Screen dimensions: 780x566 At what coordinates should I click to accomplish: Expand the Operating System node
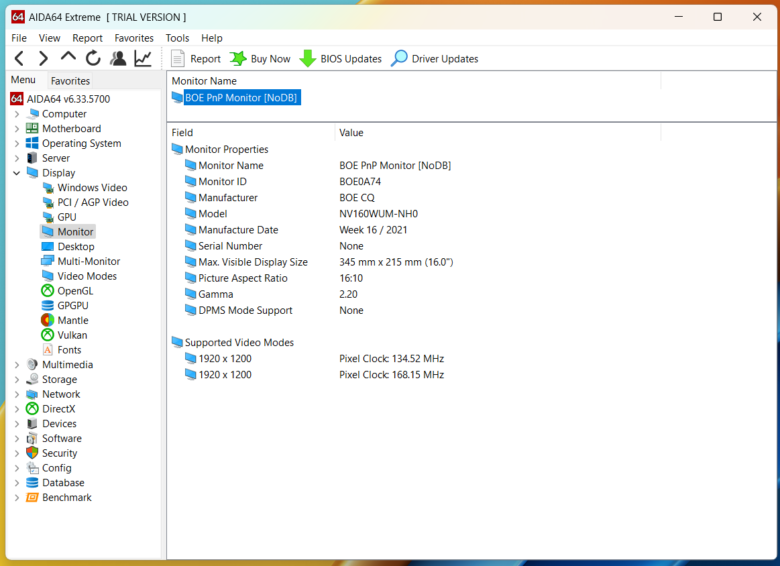17,143
